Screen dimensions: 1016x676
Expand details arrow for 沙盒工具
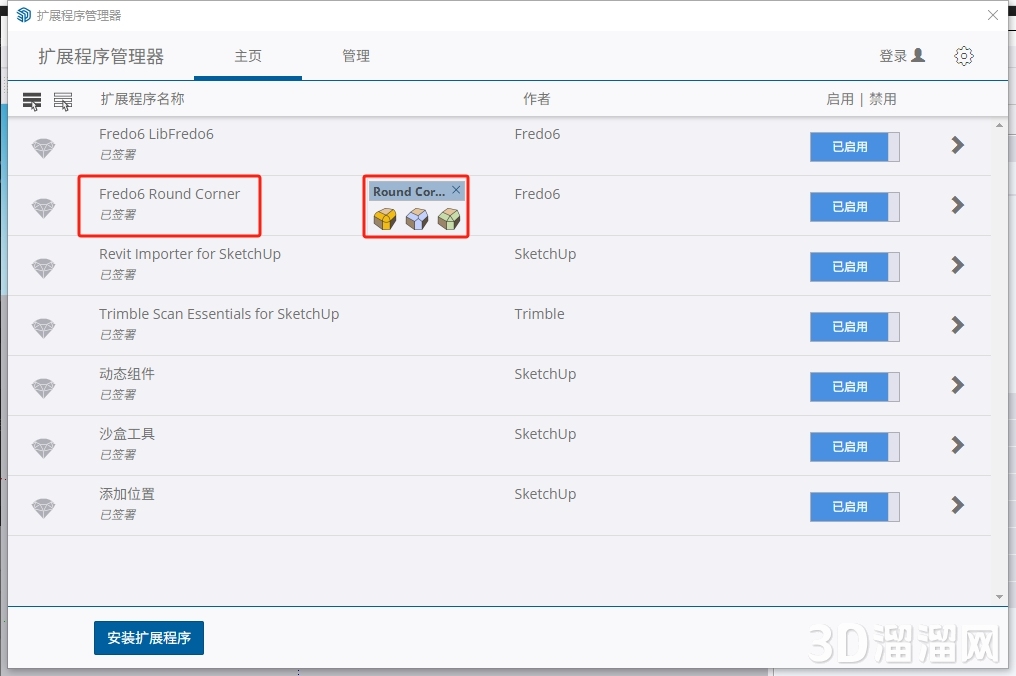(957, 445)
